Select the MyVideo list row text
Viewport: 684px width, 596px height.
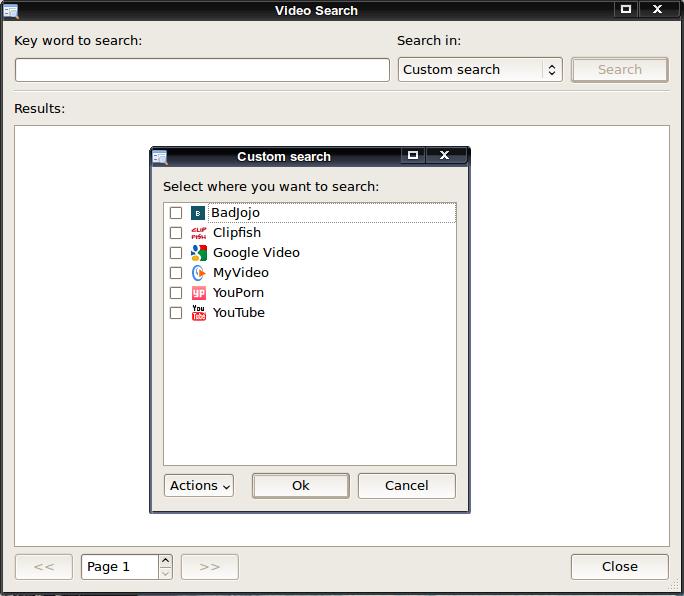(x=241, y=273)
